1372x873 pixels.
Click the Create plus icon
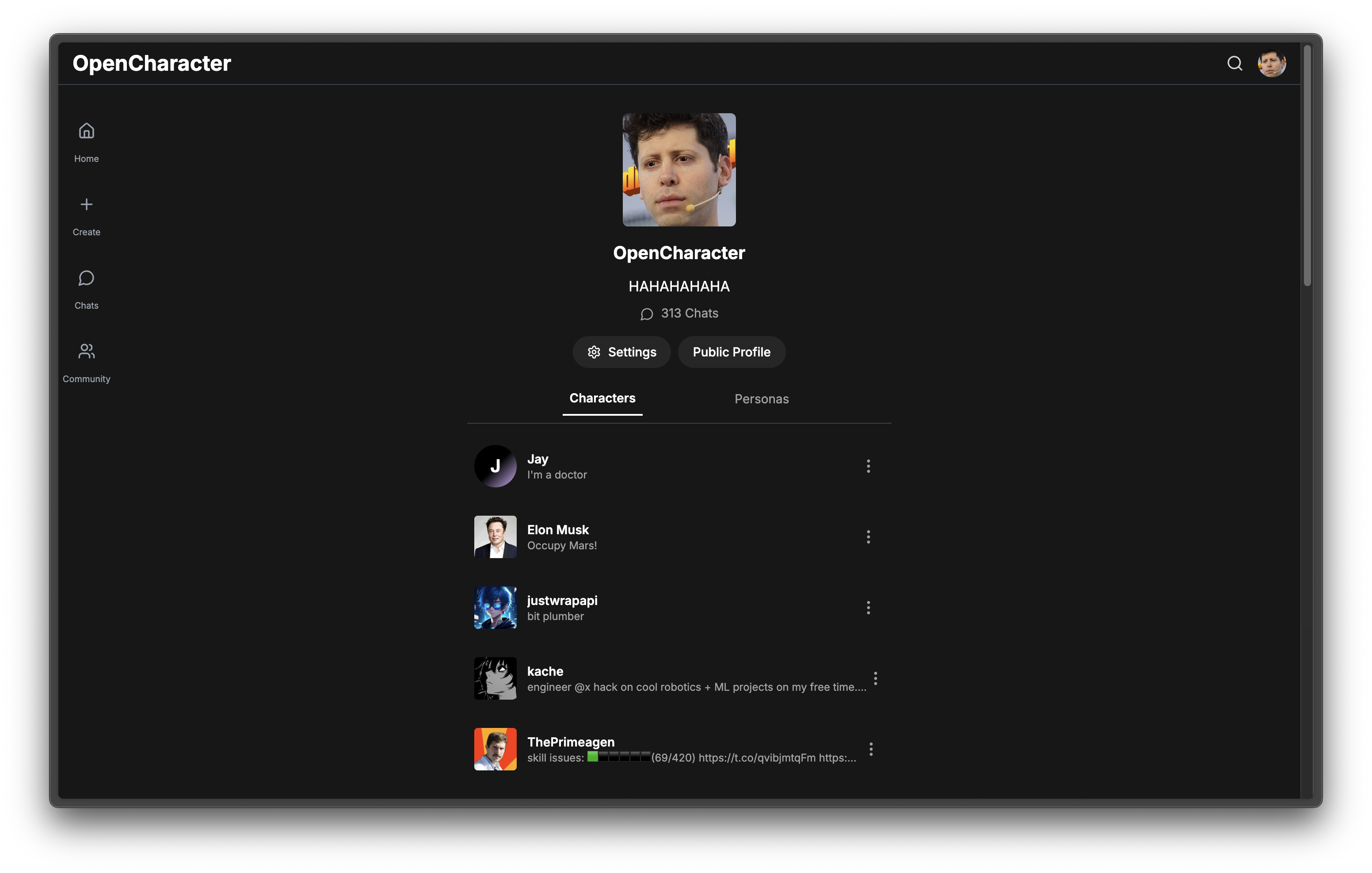click(86, 204)
